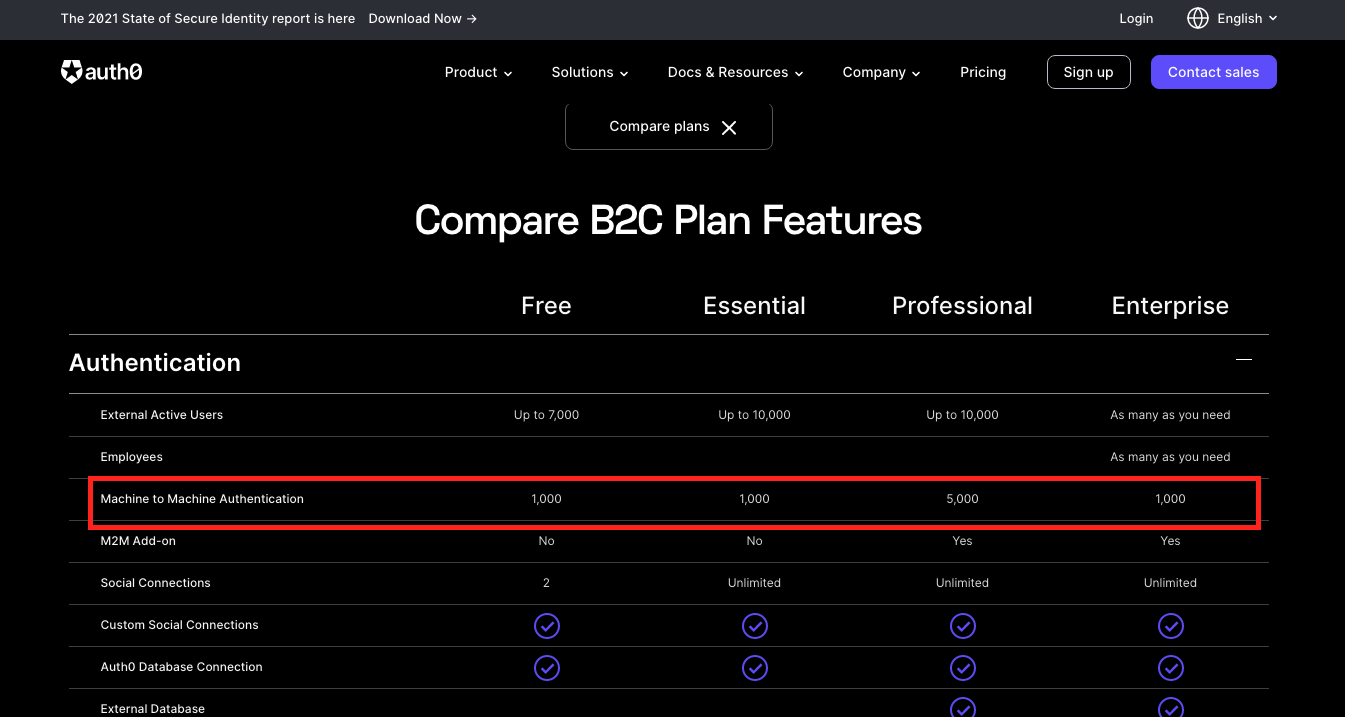Click Professional plan Custom Social Connections checkmark
This screenshot has width=1345, height=717.
click(962, 626)
